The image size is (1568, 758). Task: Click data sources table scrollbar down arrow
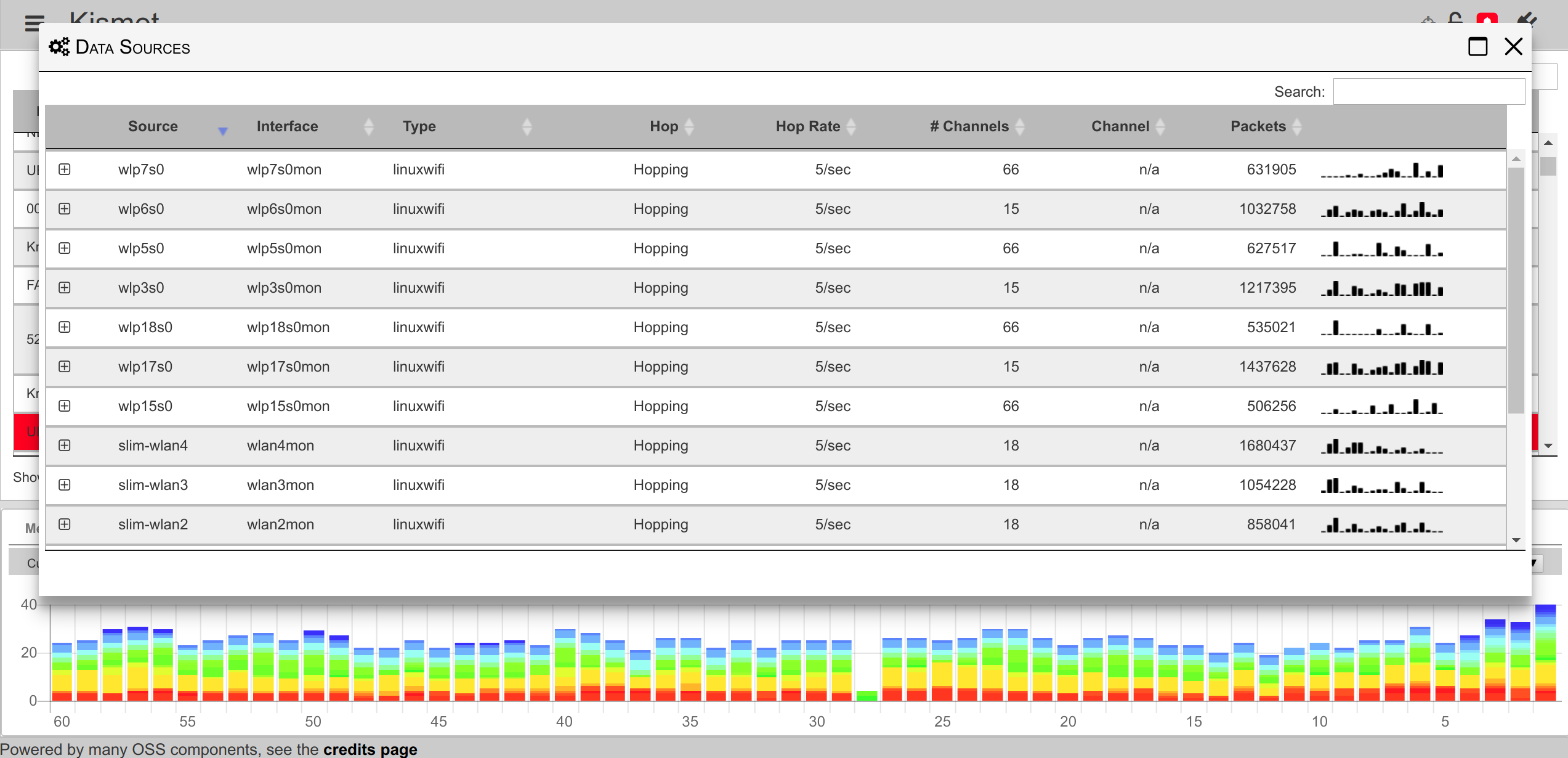1516,540
